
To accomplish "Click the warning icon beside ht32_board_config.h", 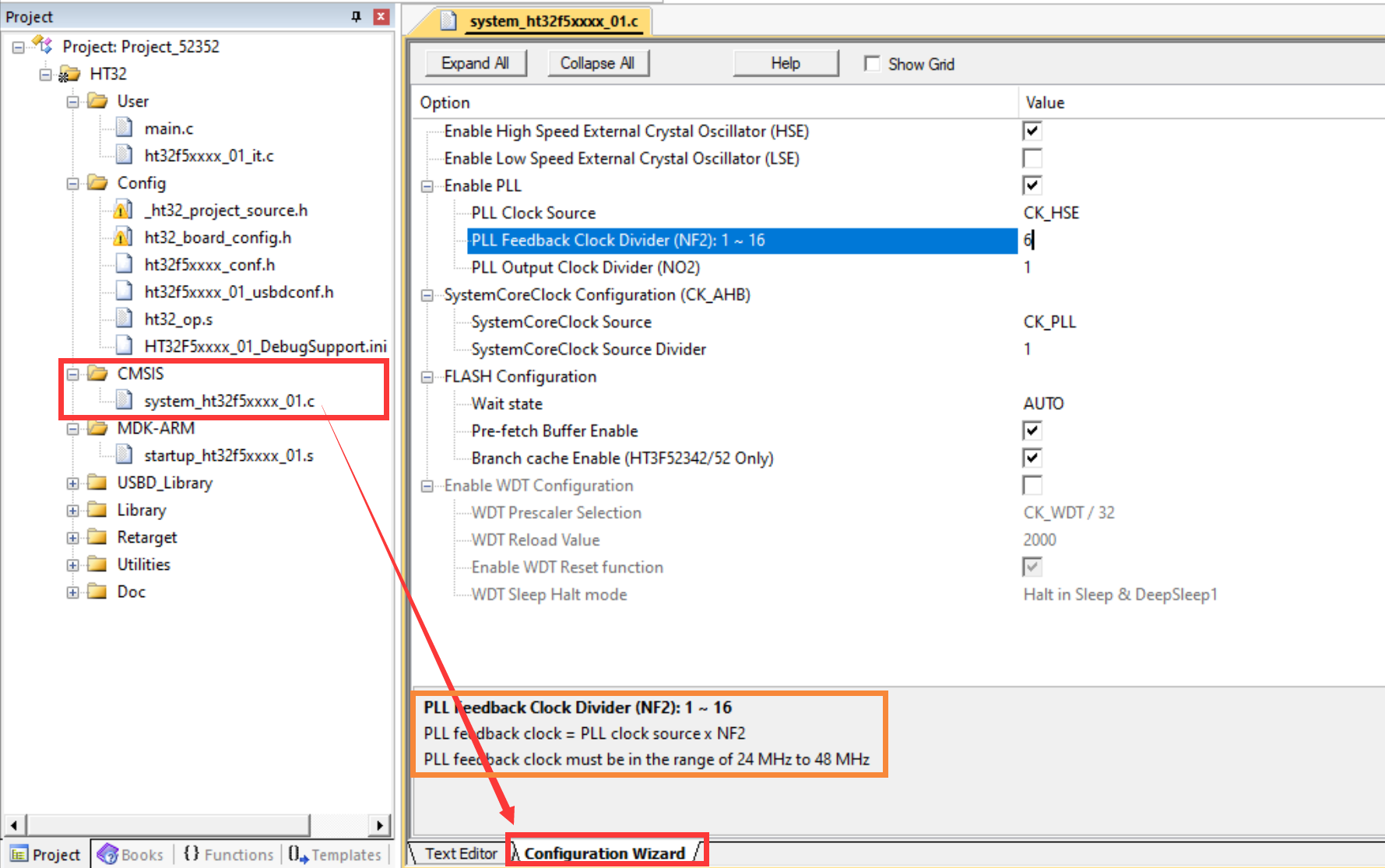I will tap(123, 237).
